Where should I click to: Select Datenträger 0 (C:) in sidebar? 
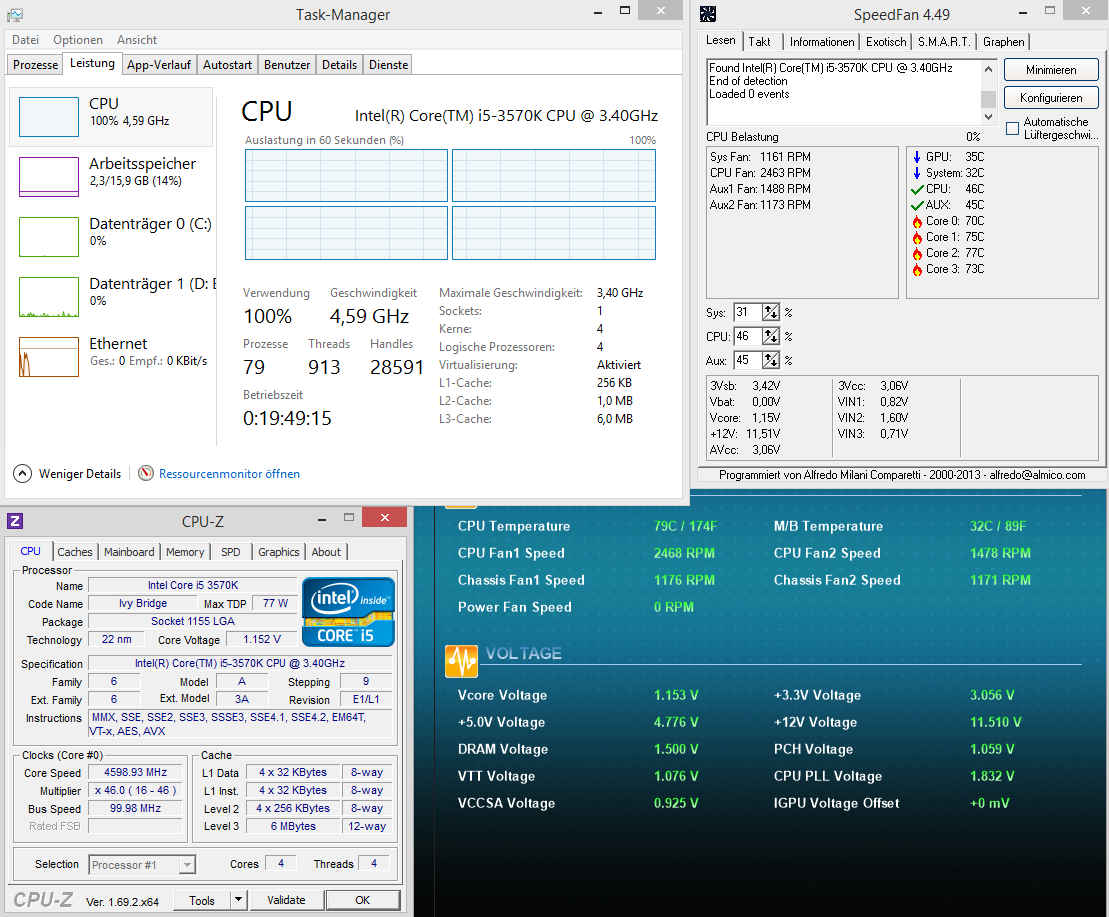pyautogui.click(x=111, y=237)
